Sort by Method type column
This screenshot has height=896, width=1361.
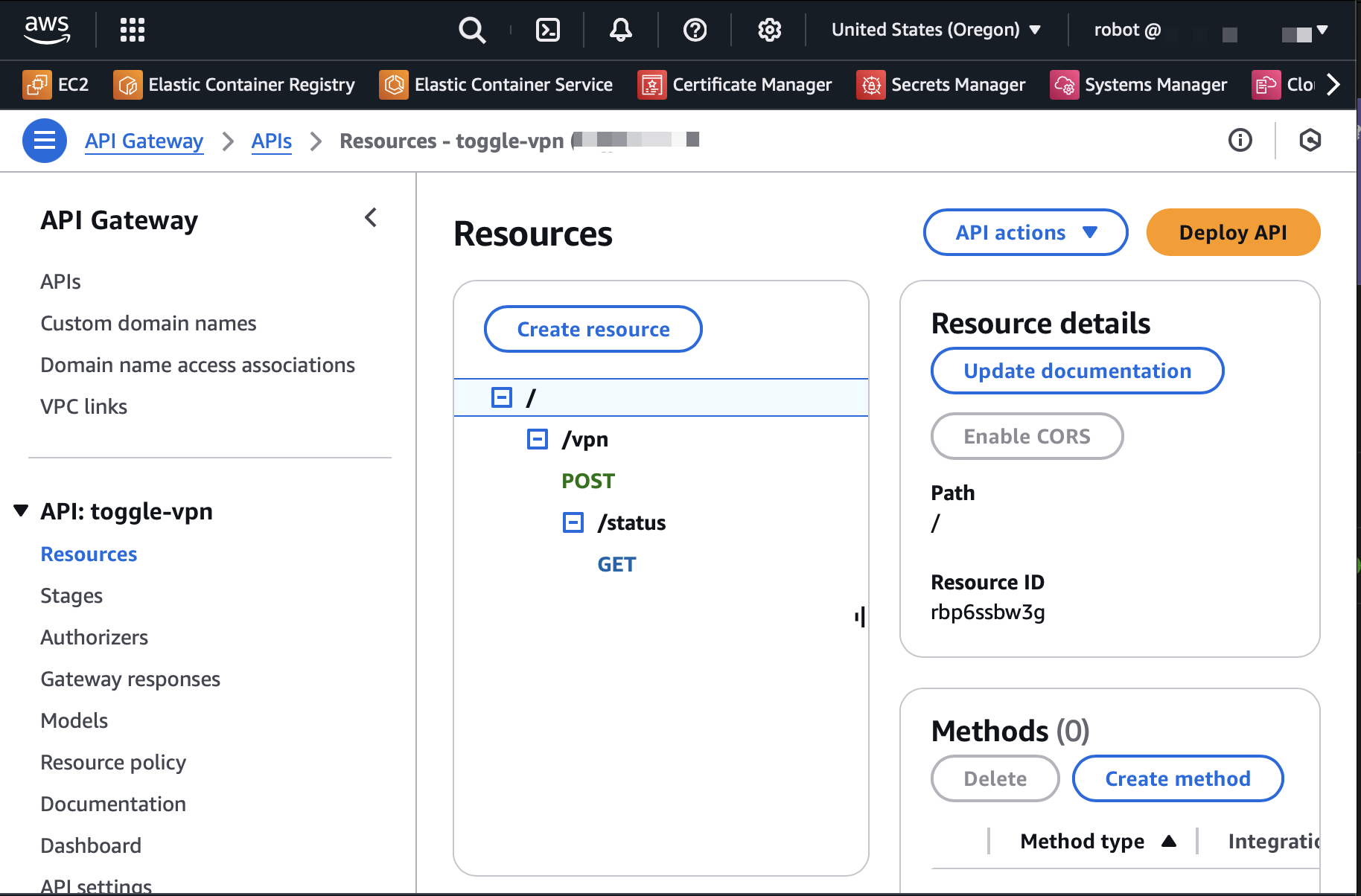coord(1098,841)
